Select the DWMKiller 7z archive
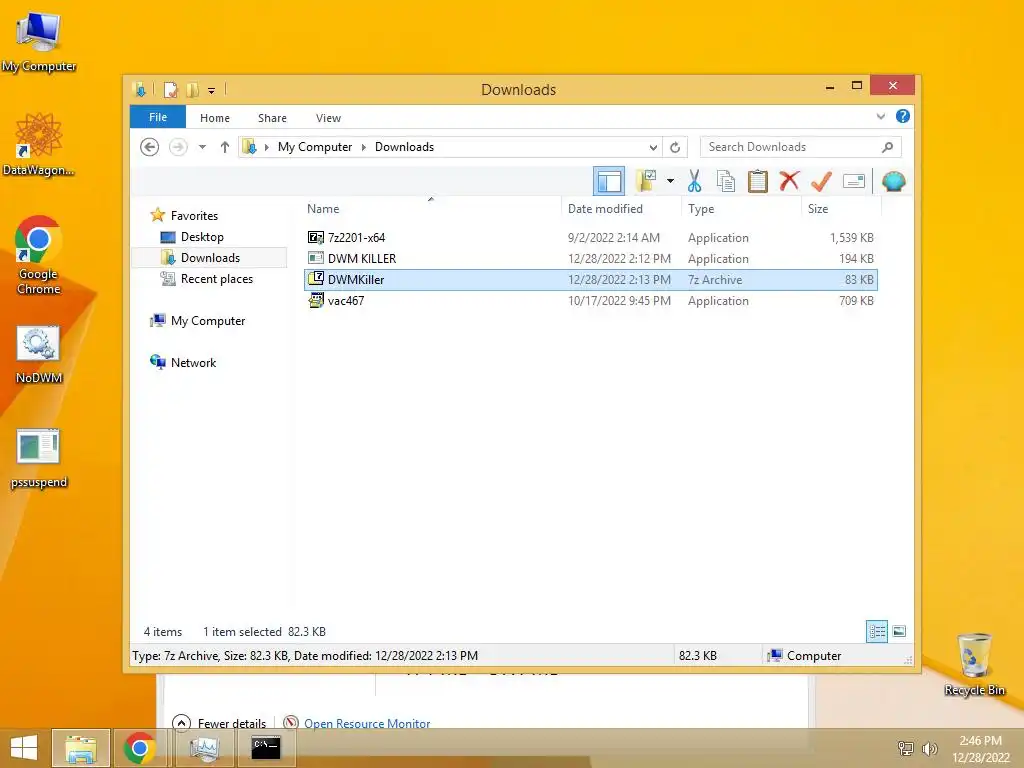The image size is (1024, 768). [591, 280]
